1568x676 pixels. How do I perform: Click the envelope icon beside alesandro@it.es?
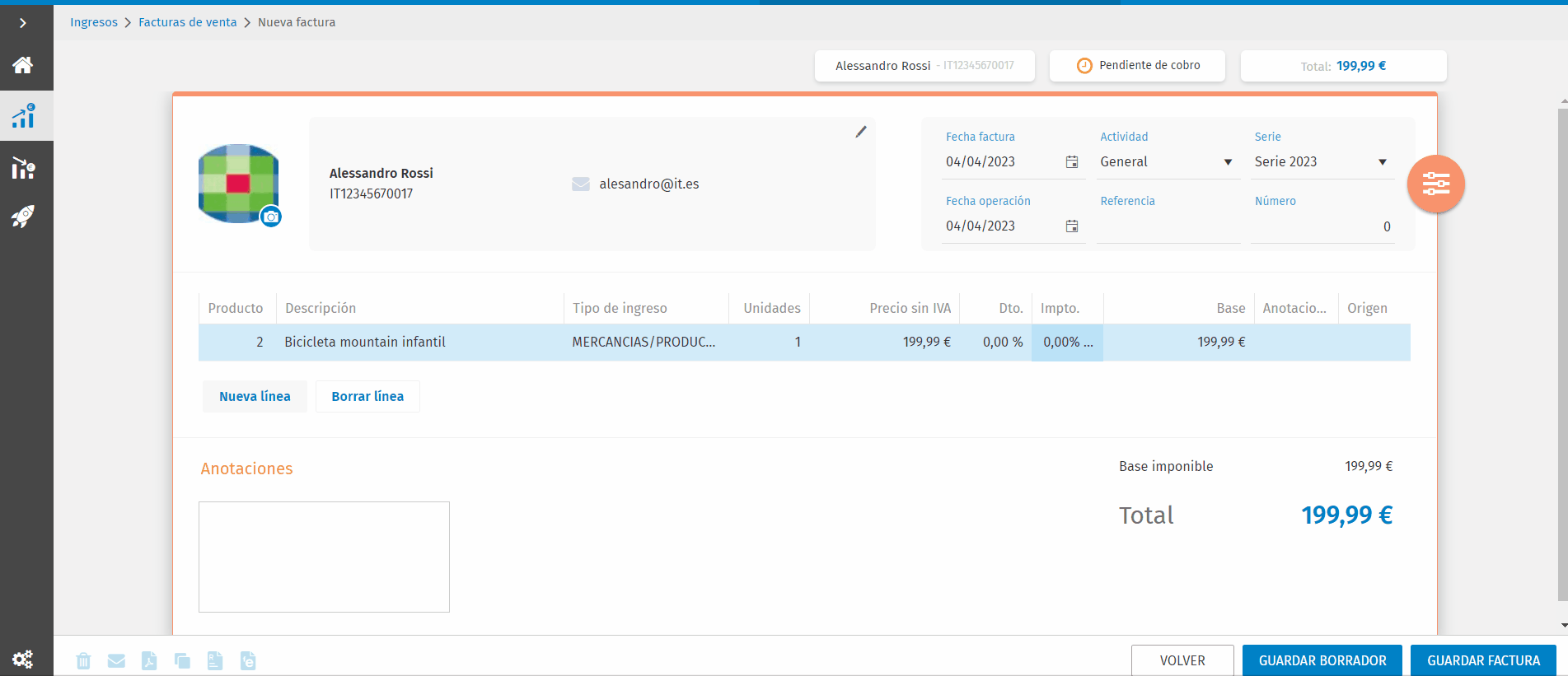[x=581, y=184]
